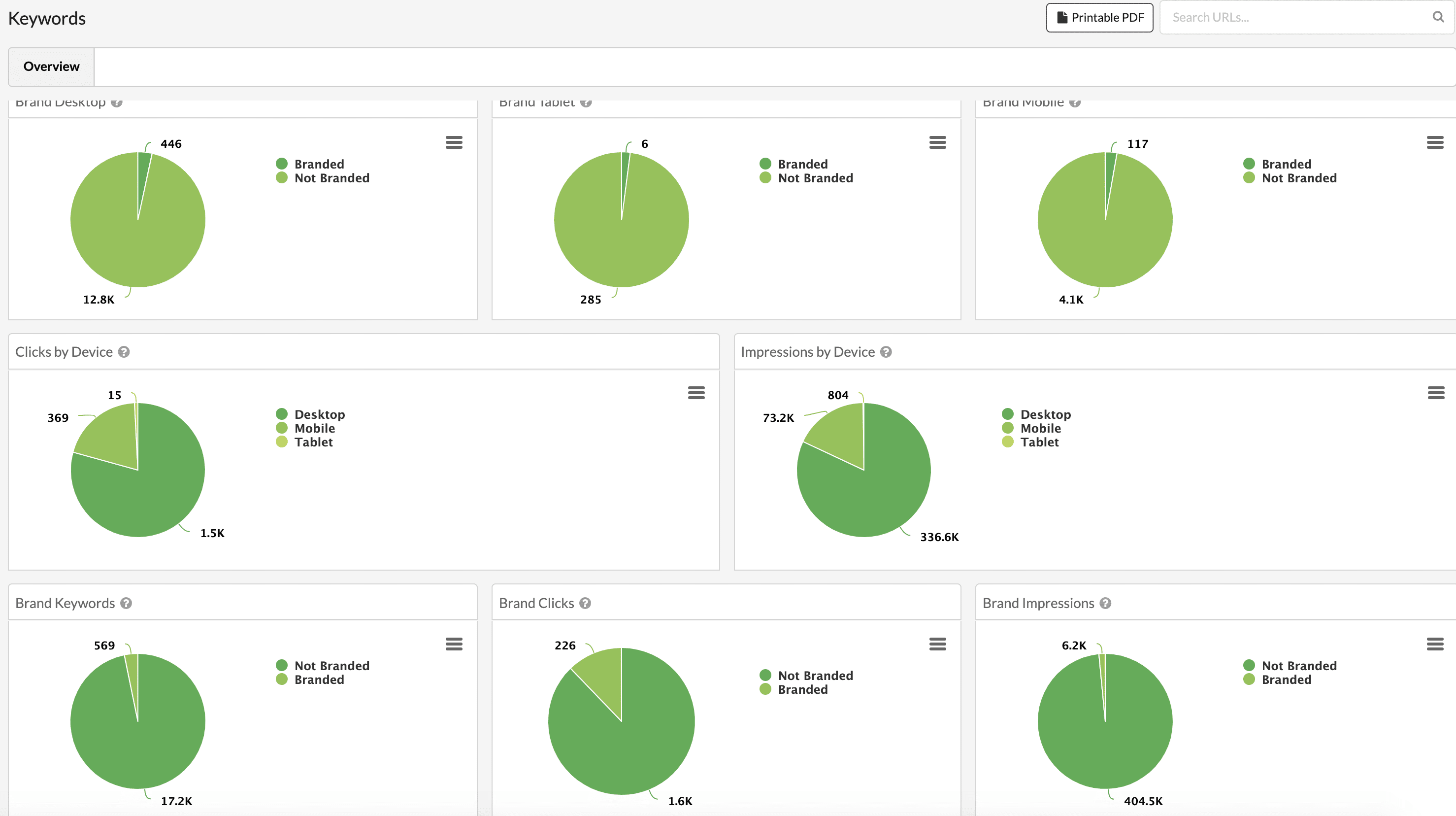Open the Brand Desktop chart hamburger menu
Image resolution: width=1456 pixels, height=816 pixels.
click(x=454, y=142)
